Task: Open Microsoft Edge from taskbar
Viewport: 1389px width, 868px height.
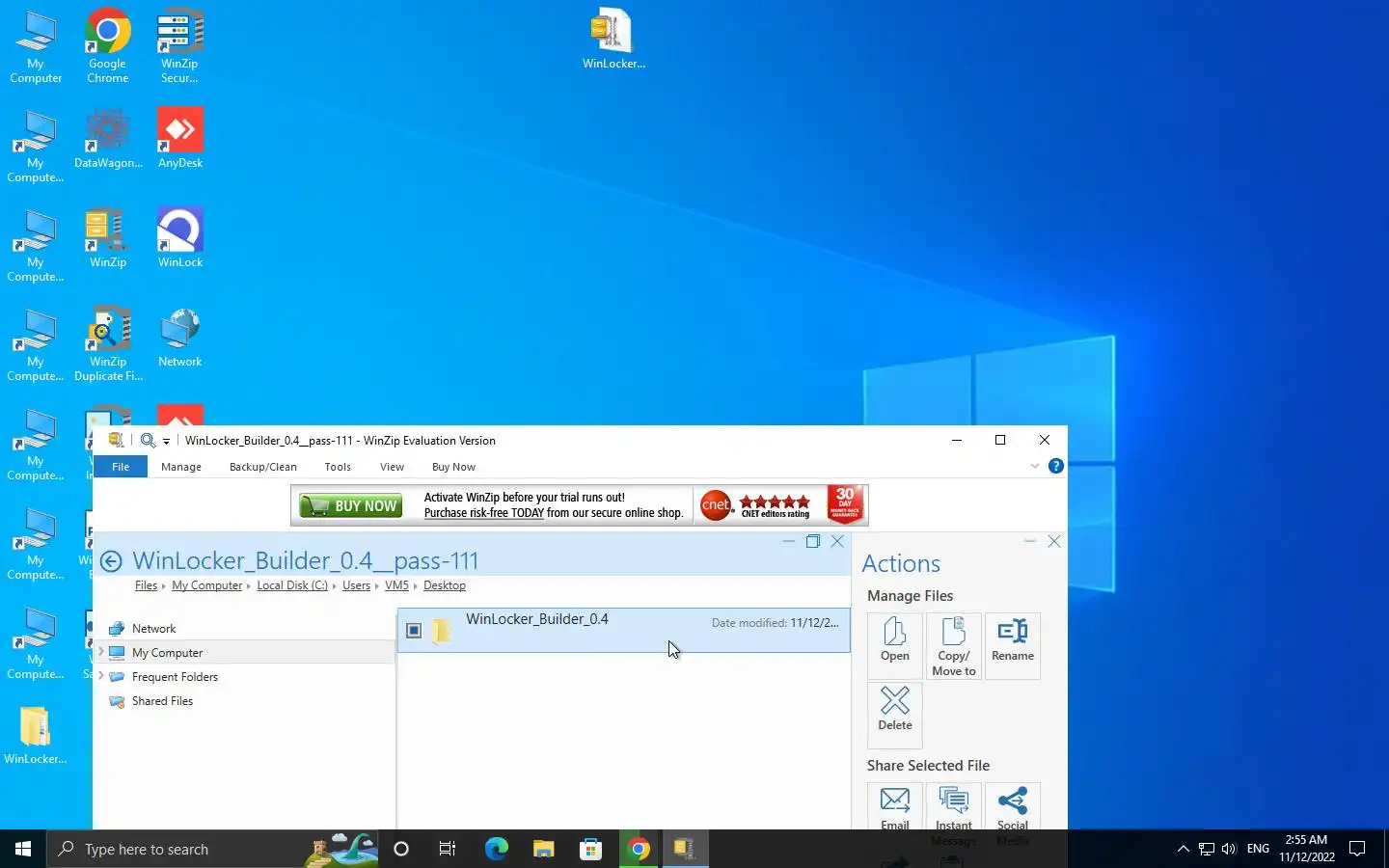Action: (x=496, y=849)
